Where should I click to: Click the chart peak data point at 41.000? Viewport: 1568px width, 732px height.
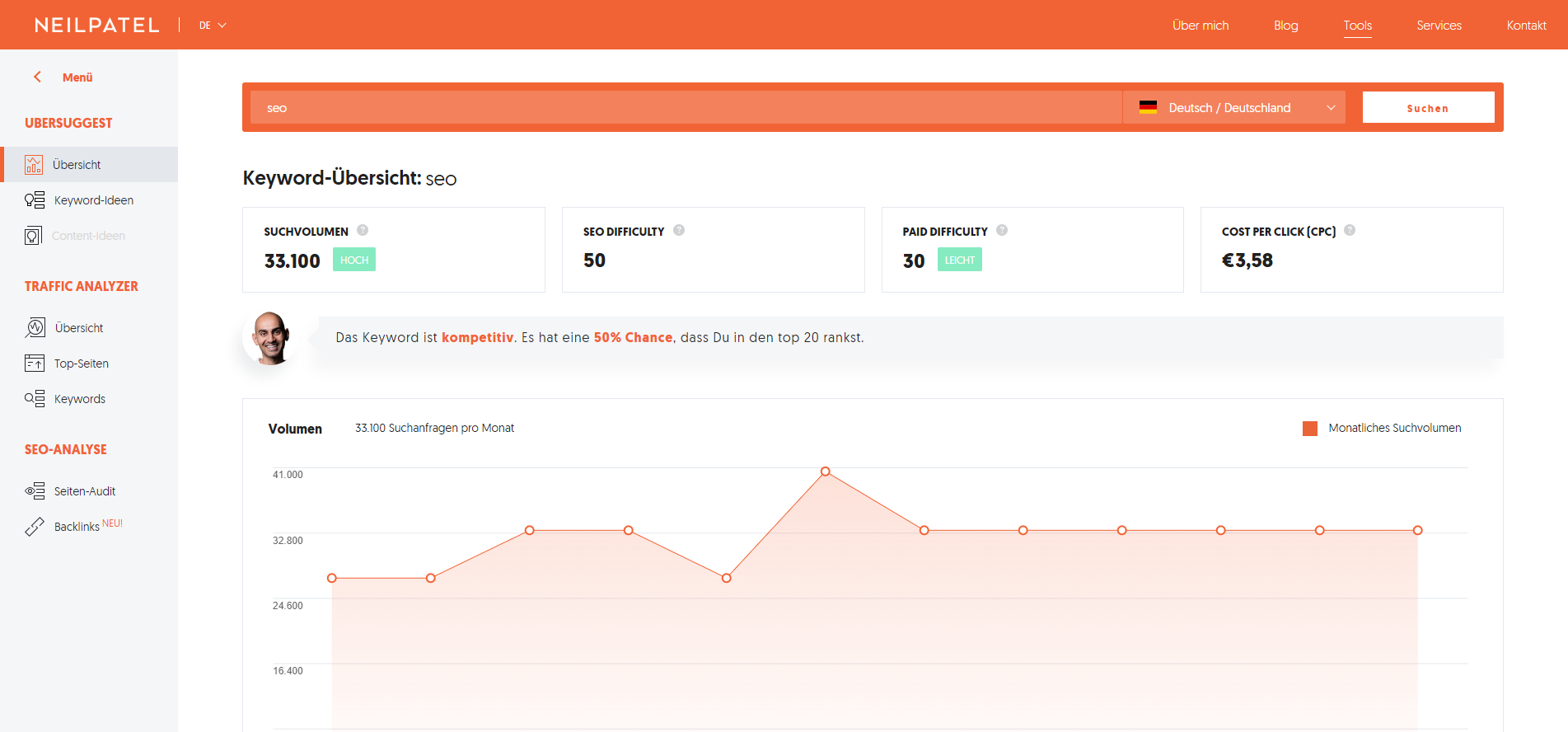(x=826, y=472)
